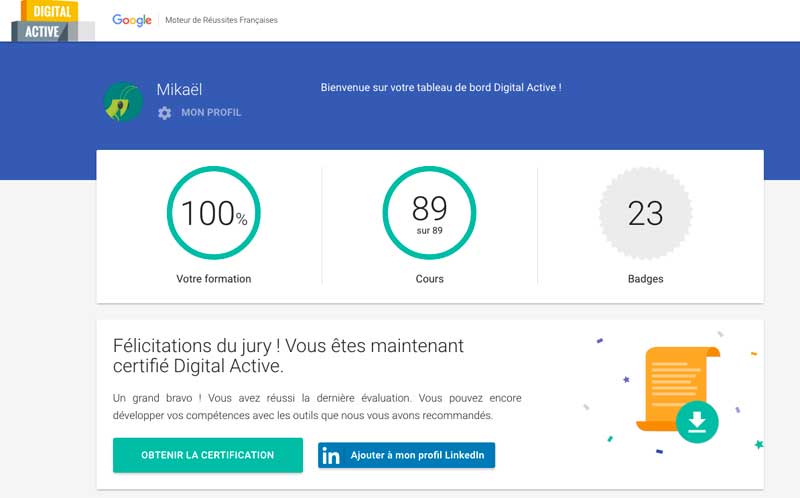Open the MON PROFIL link
Viewport: 800px width, 498px height.
pos(211,112)
